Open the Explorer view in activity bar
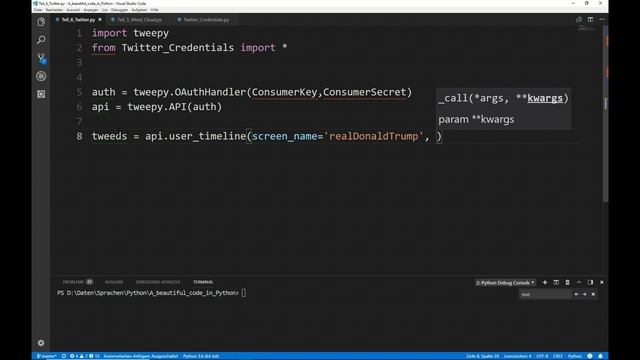This screenshot has height=360, width=640. [41, 22]
